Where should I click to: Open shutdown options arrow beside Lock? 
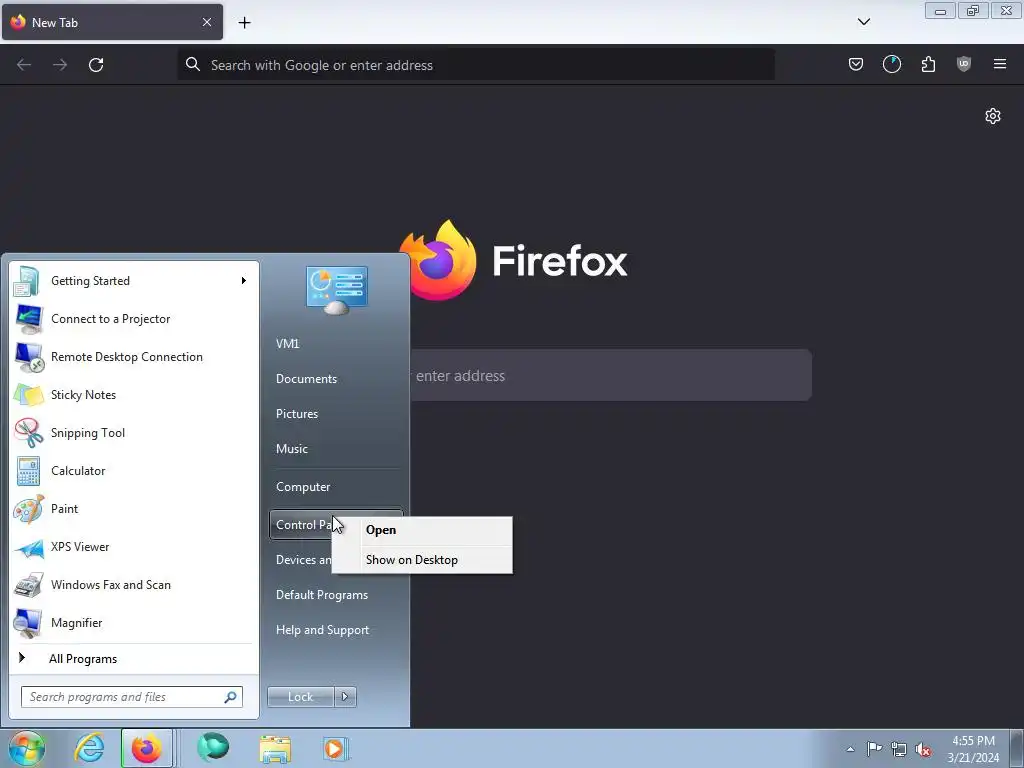[x=345, y=697]
